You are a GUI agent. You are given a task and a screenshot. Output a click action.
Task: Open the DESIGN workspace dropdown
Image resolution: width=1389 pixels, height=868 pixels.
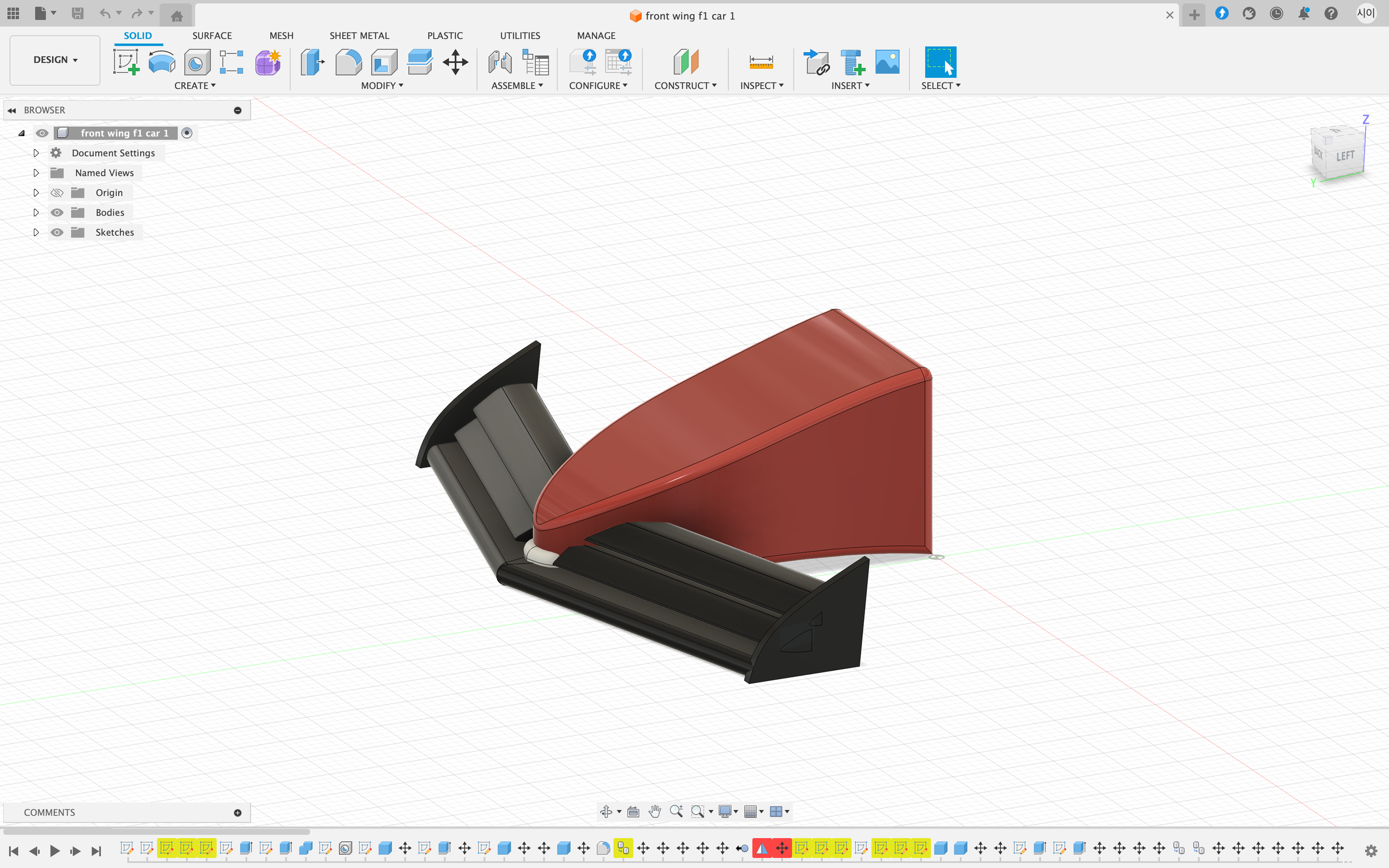(55, 60)
